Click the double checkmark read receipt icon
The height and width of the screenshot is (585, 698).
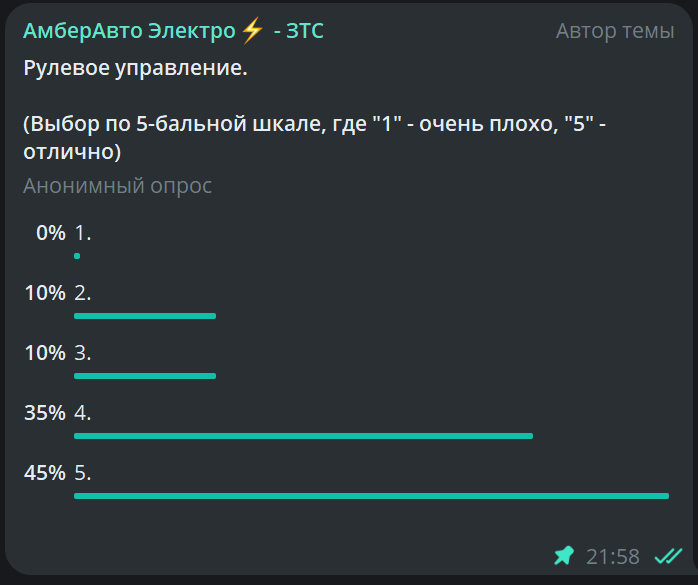(667, 555)
